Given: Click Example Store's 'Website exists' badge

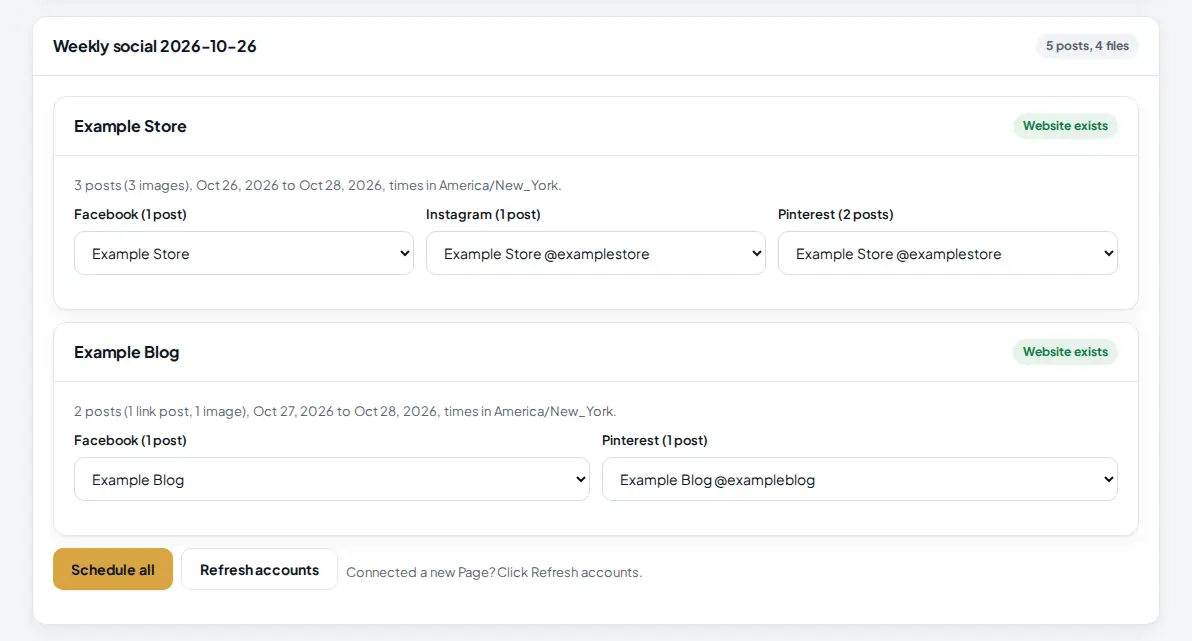Looking at the screenshot, I should point(1065,125).
